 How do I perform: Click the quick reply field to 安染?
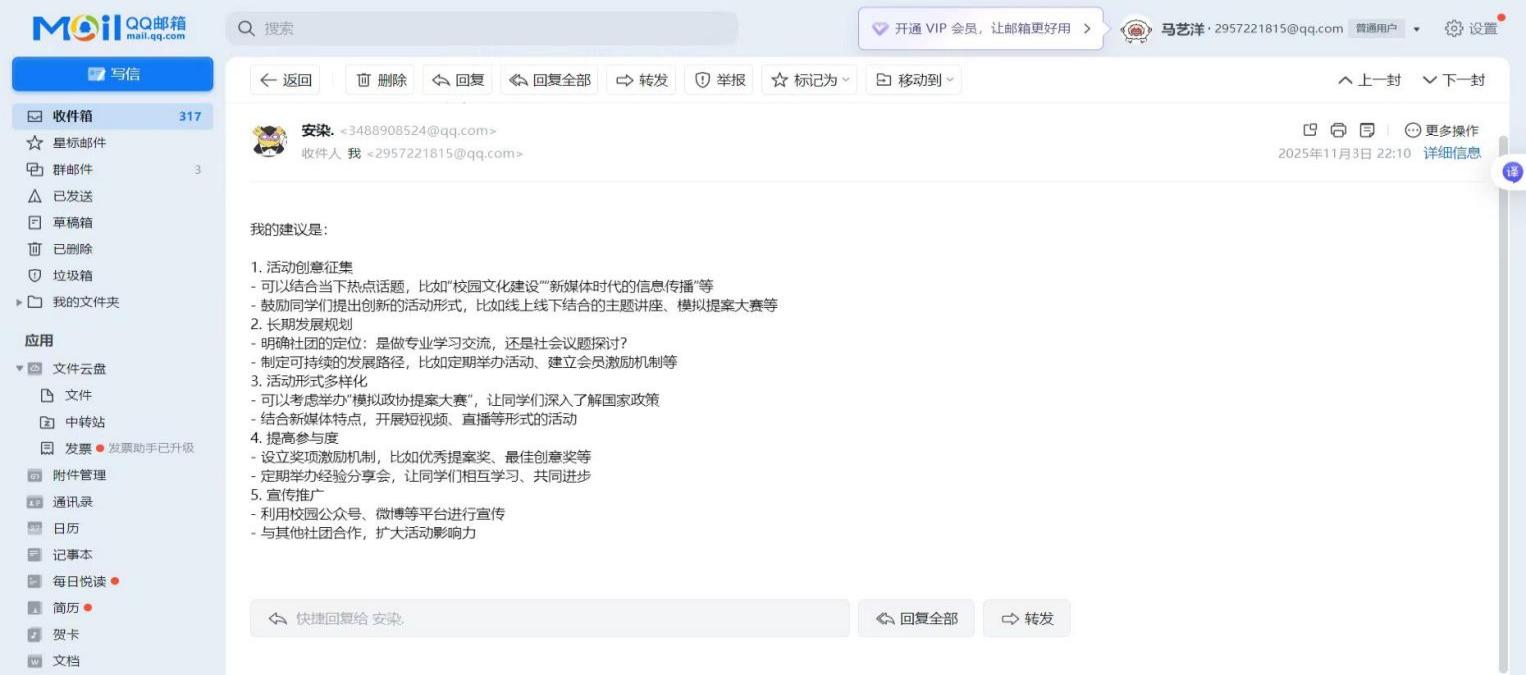click(x=549, y=619)
